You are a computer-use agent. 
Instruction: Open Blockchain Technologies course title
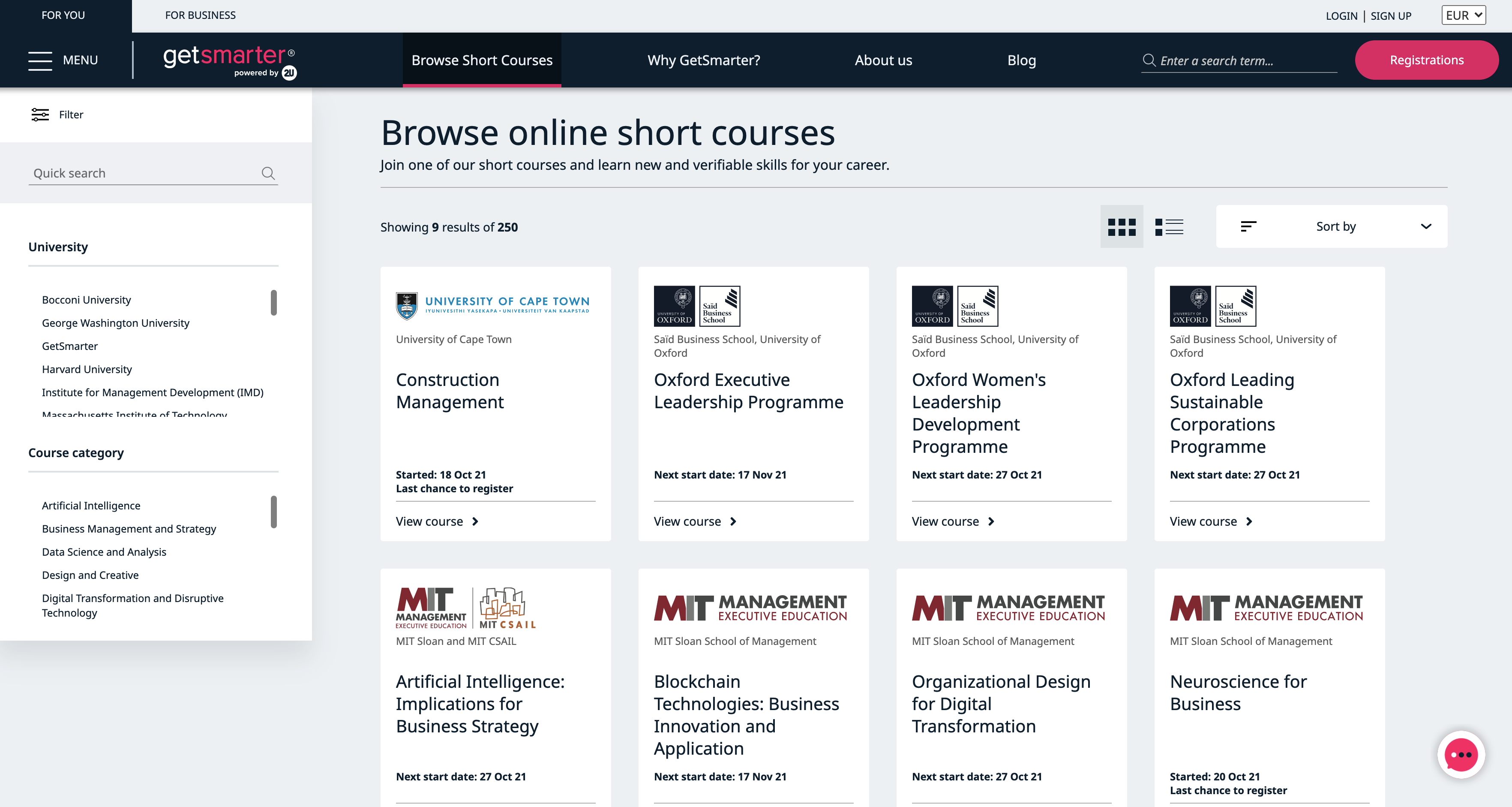[x=747, y=715]
